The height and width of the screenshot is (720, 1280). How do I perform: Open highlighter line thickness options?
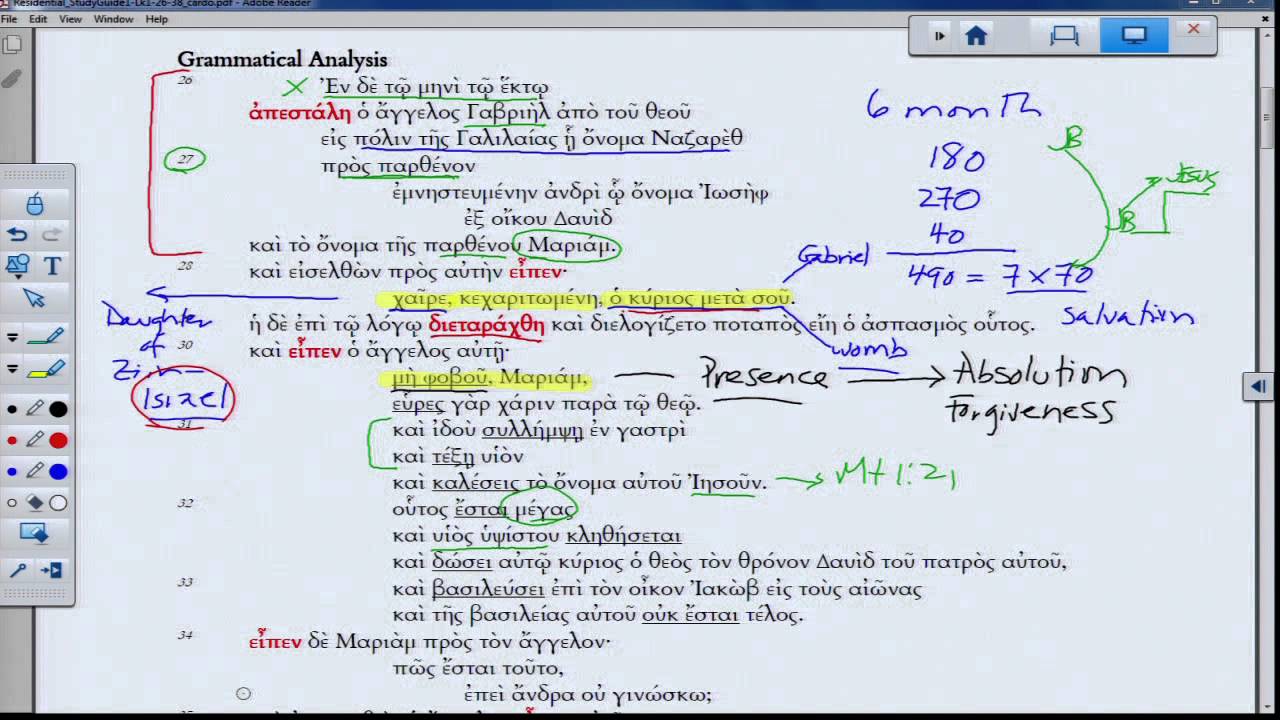[13, 369]
